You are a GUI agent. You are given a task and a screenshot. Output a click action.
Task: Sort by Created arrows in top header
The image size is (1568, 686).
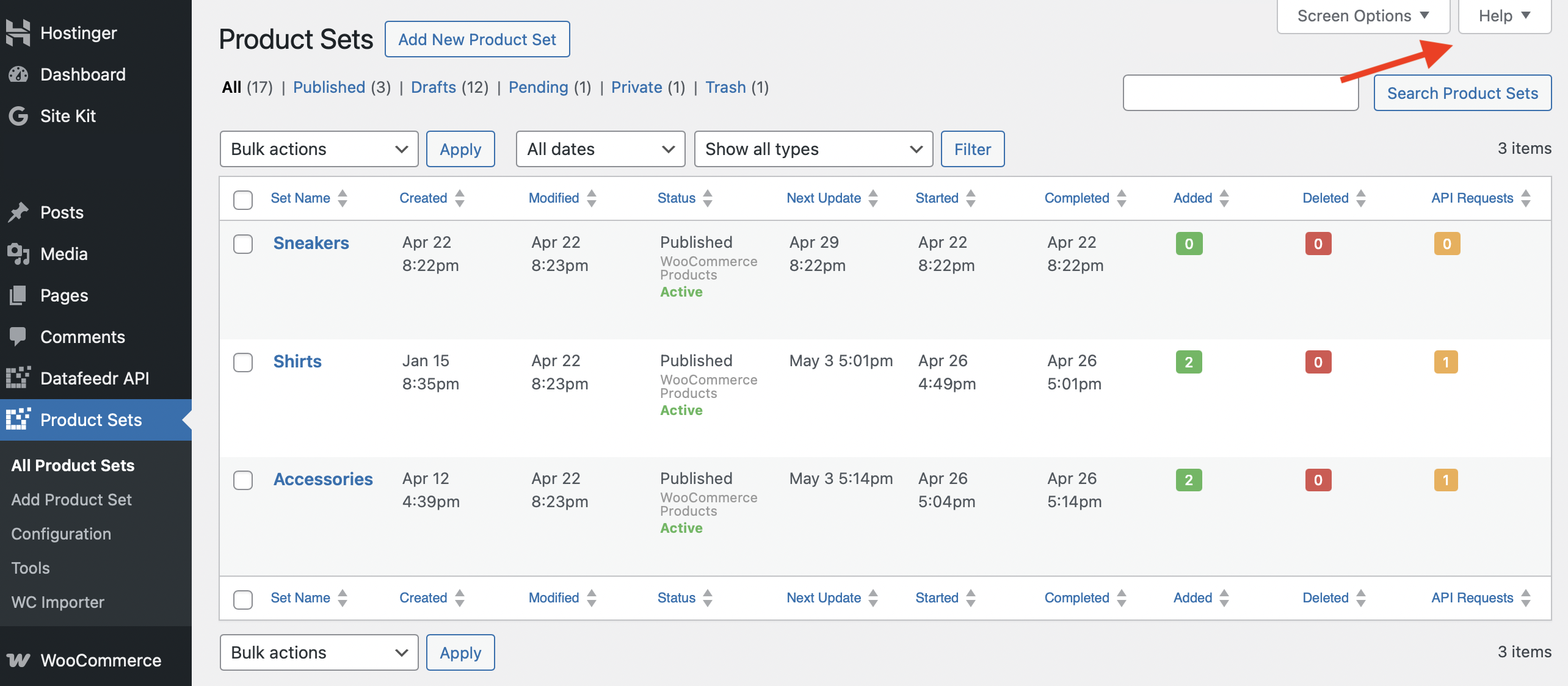460,198
